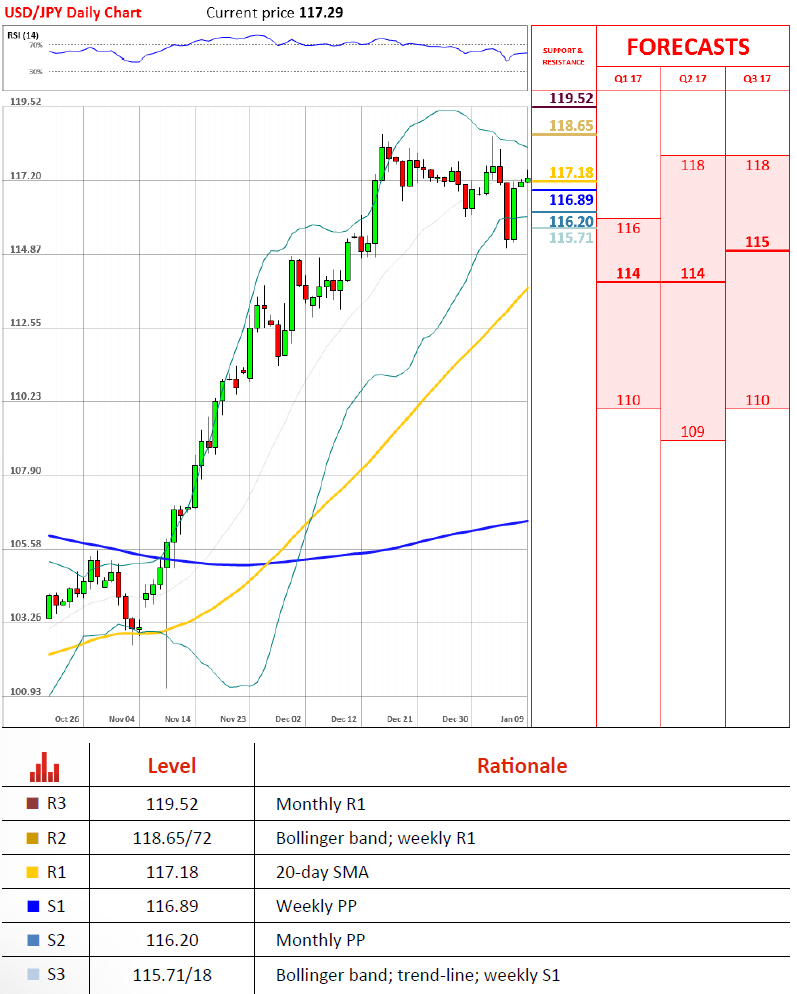Click the S1 row label
The width and height of the screenshot is (797, 994).
(56, 906)
